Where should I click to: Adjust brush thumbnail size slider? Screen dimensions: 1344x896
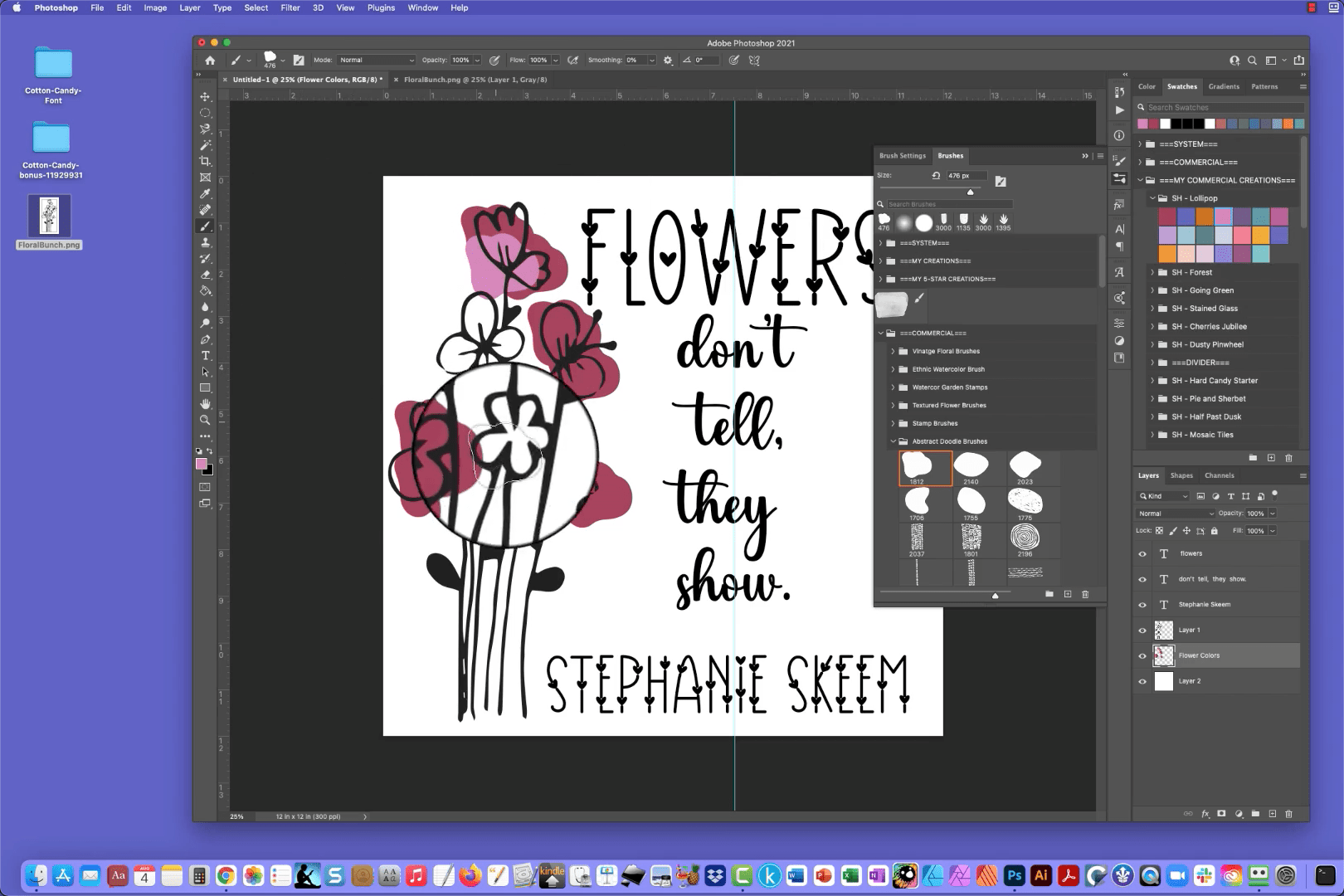pyautogui.click(x=995, y=595)
